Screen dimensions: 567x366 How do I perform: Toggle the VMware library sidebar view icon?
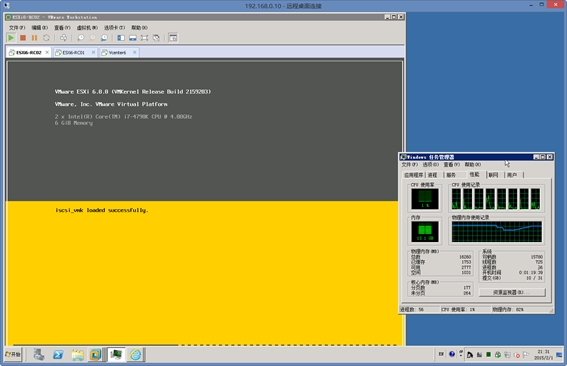click(x=121, y=38)
